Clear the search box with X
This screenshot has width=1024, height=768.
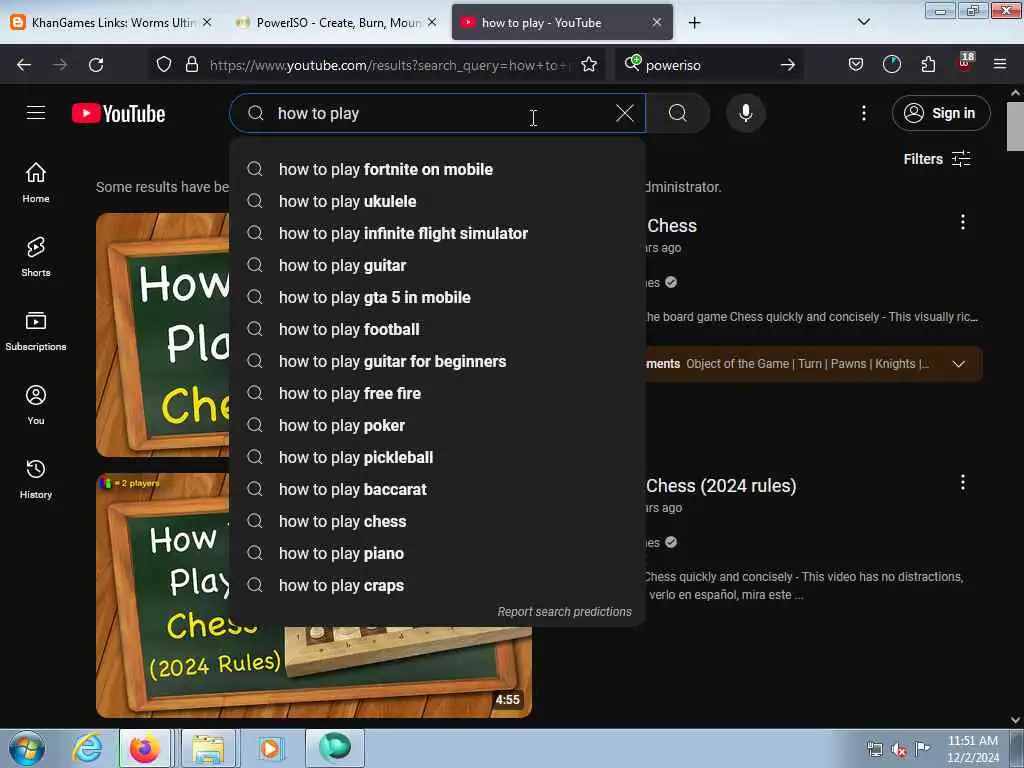click(624, 113)
